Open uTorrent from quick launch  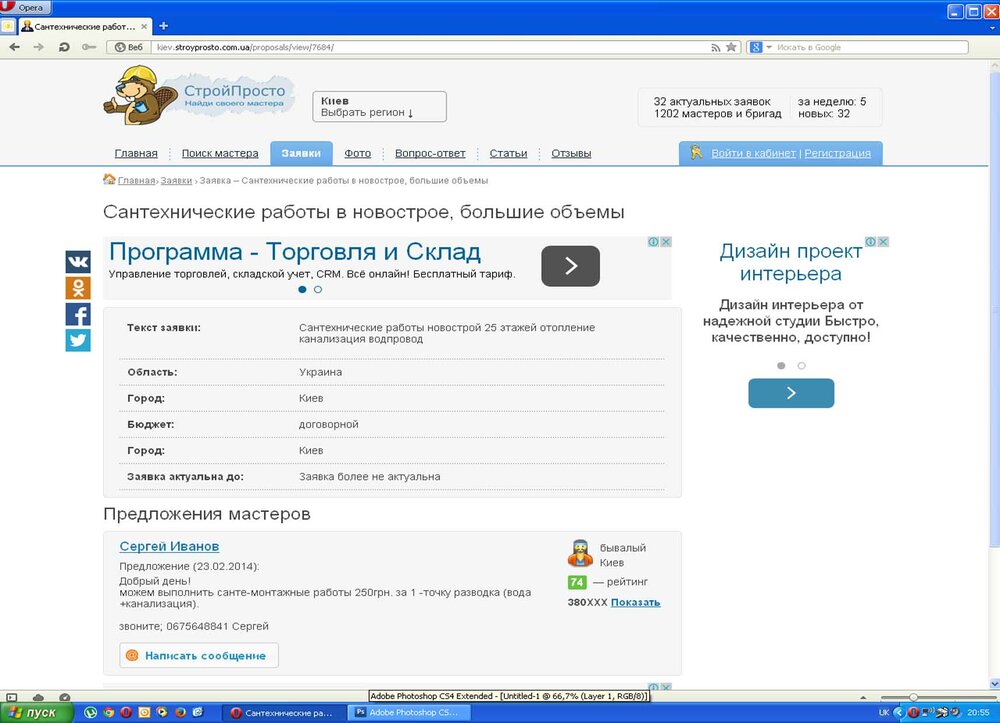pyautogui.click(x=91, y=712)
